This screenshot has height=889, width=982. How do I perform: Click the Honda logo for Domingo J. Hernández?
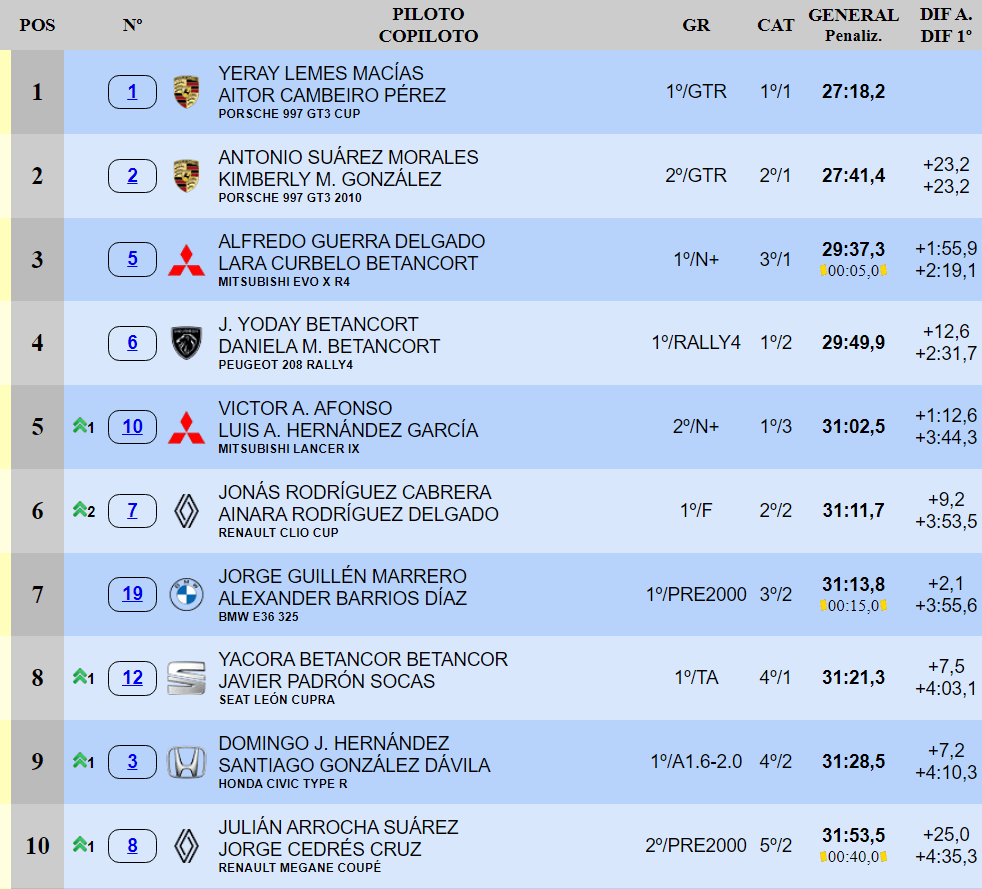pos(186,762)
